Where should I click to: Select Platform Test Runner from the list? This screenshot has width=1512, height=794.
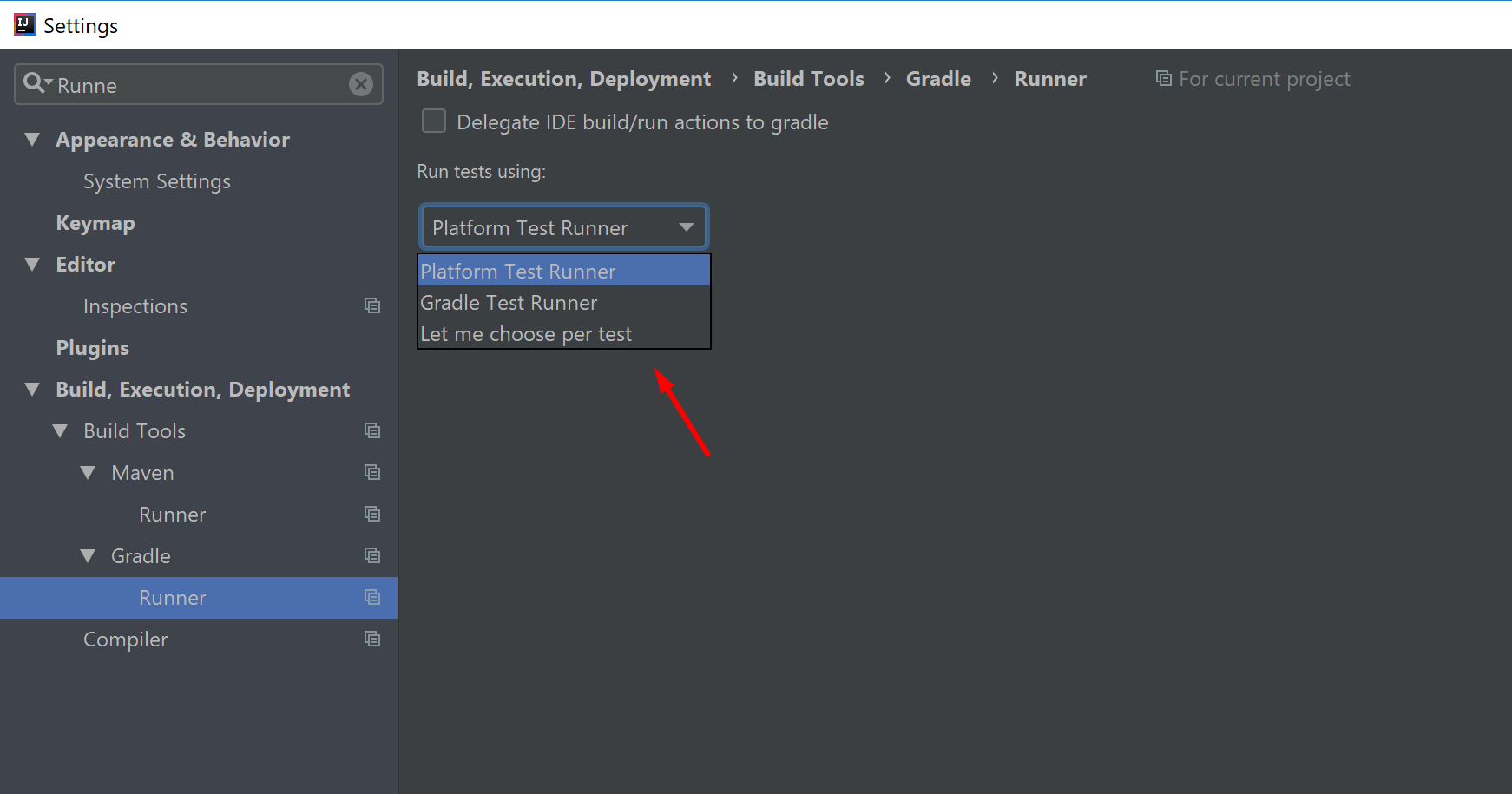coord(517,271)
